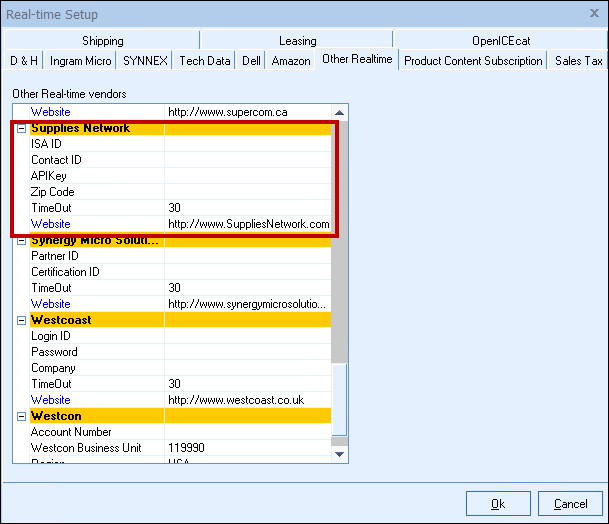This screenshot has width=609, height=524.
Task: Open the Sales Tax tab
Action: (x=578, y=61)
